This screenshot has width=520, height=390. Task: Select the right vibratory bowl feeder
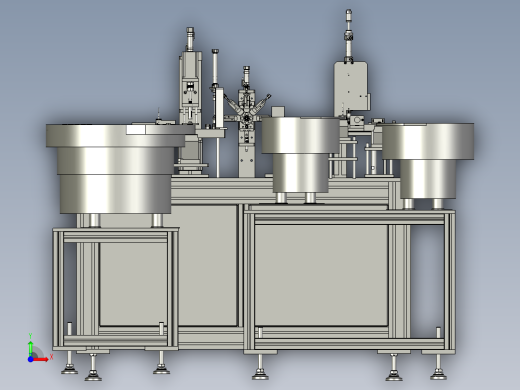point(428,161)
